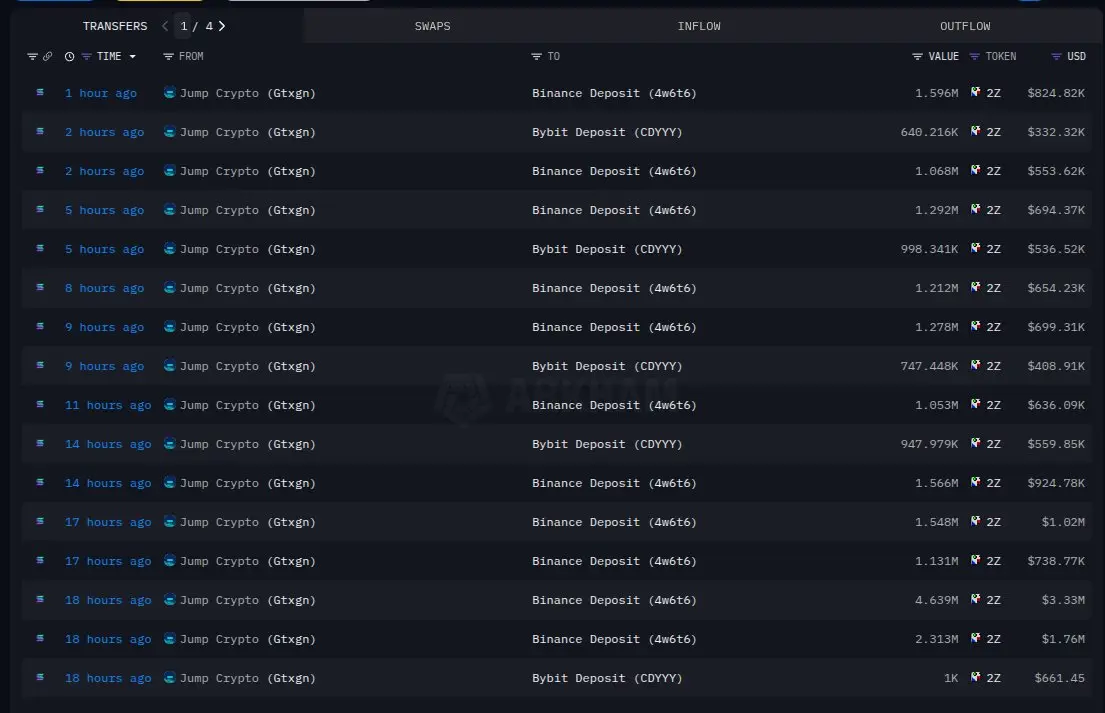This screenshot has height=713, width=1105.
Task: Select the value 1.566M
Action: [x=936, y=483]
